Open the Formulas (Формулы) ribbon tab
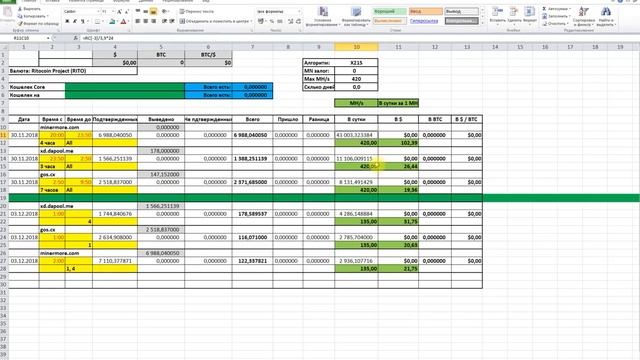Viewport: 640px width, 360px height. [121, 1]
